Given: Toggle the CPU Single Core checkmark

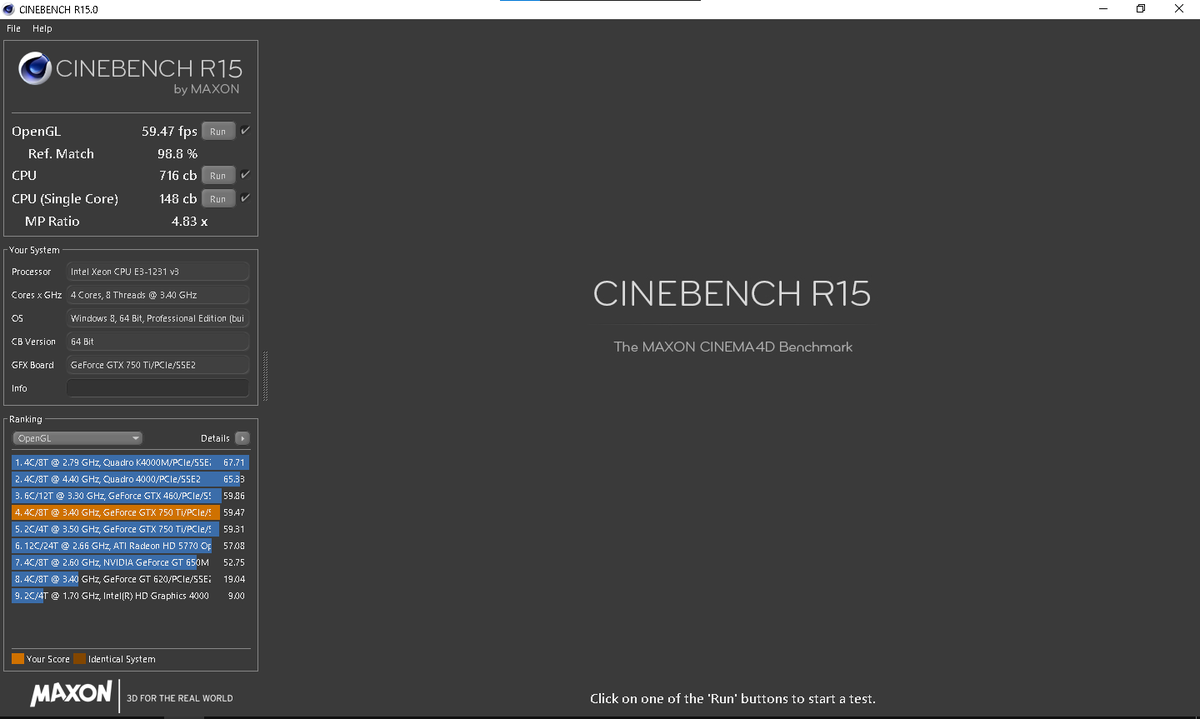Looking at the screenshot, I should pyautogui.click(x=246, y=197).
